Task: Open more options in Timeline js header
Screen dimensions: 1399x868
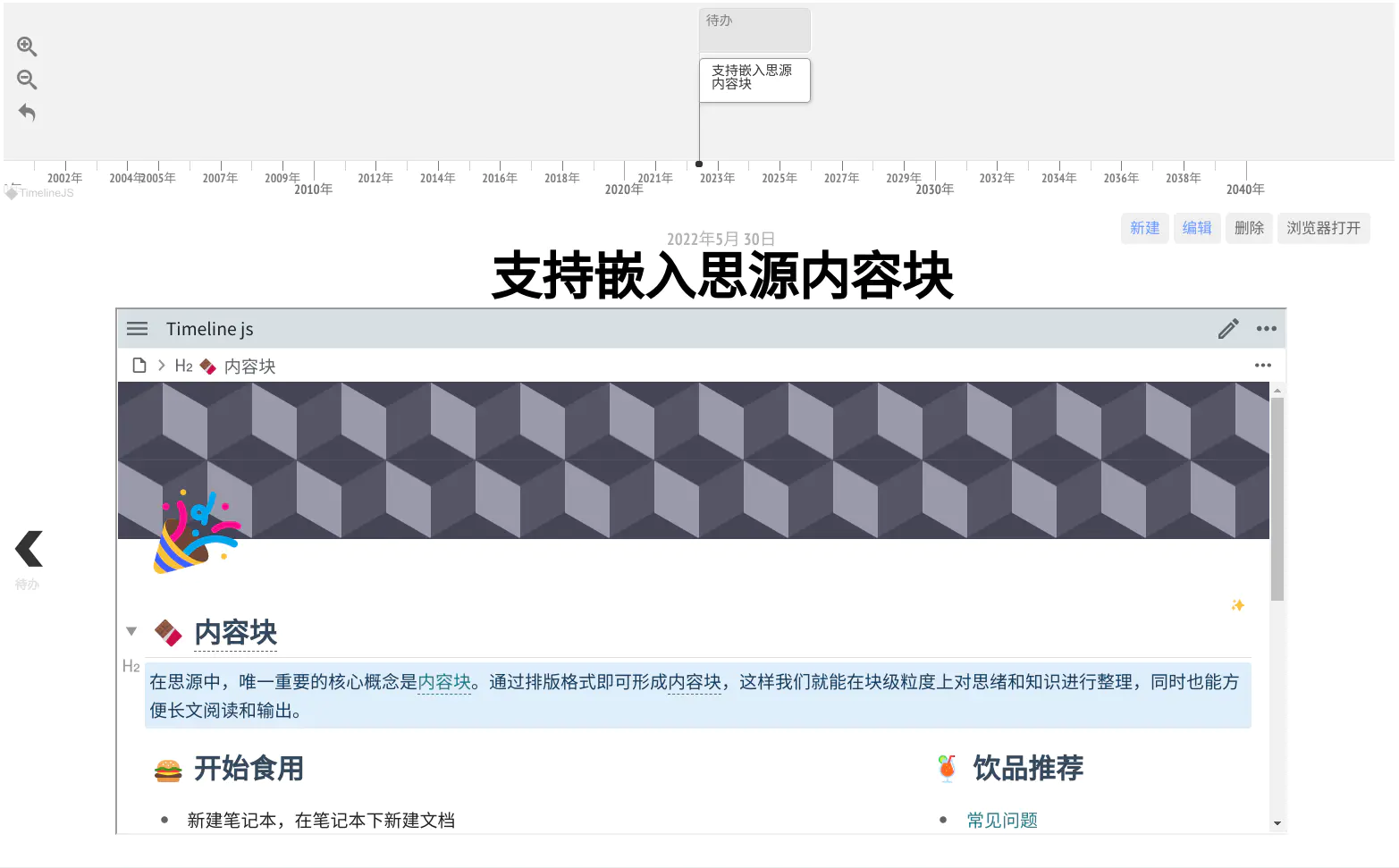Action: tap(1267, 329)
